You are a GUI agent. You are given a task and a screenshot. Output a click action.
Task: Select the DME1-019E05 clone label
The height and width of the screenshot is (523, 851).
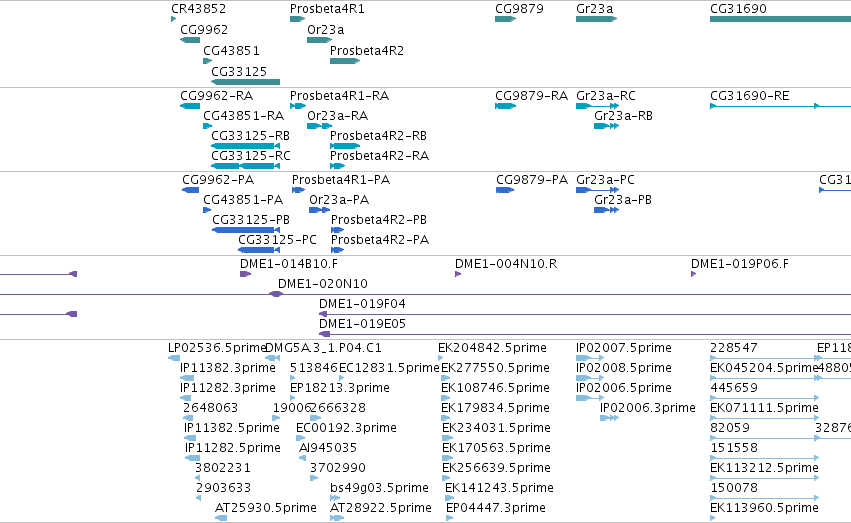point(363,324)
